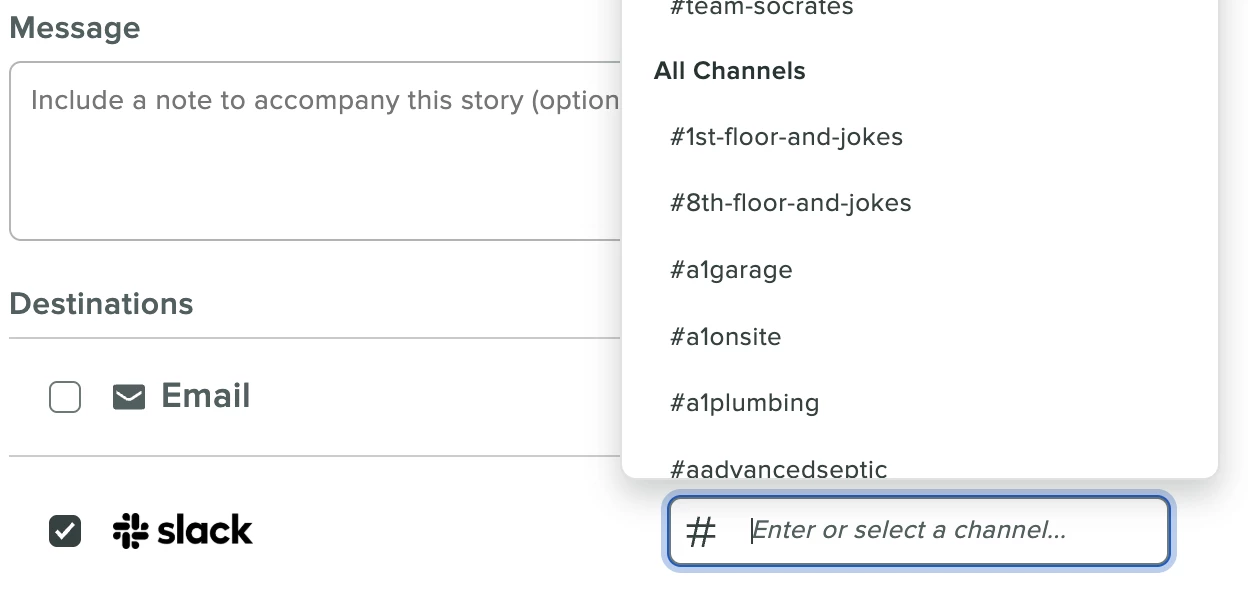Select #8th-floor-and-jokes channel
The image size is (1248, 602).
click(x=790, y=203)
